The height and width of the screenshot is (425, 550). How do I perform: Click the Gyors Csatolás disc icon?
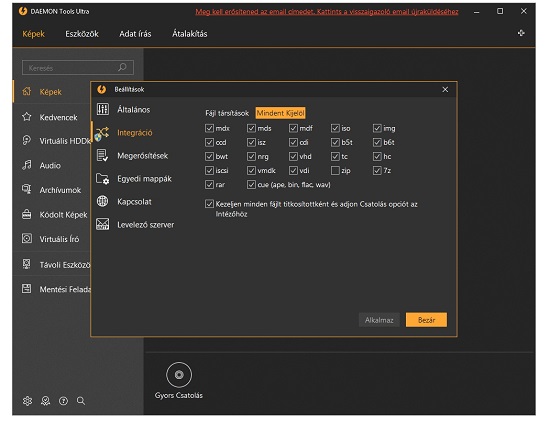(179, 375)
